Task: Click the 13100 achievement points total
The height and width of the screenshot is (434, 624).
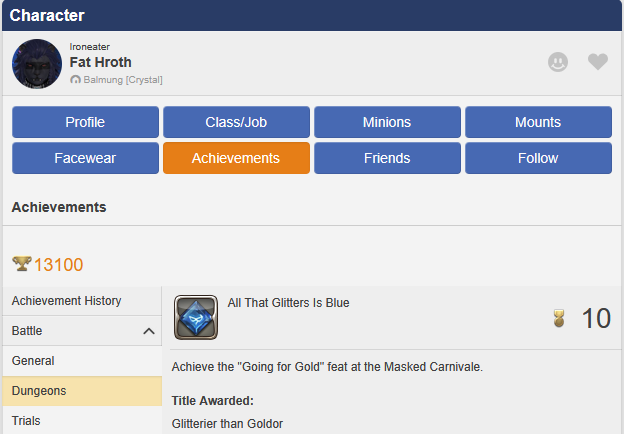Action: pyautogui.click(x=58, y=265)
